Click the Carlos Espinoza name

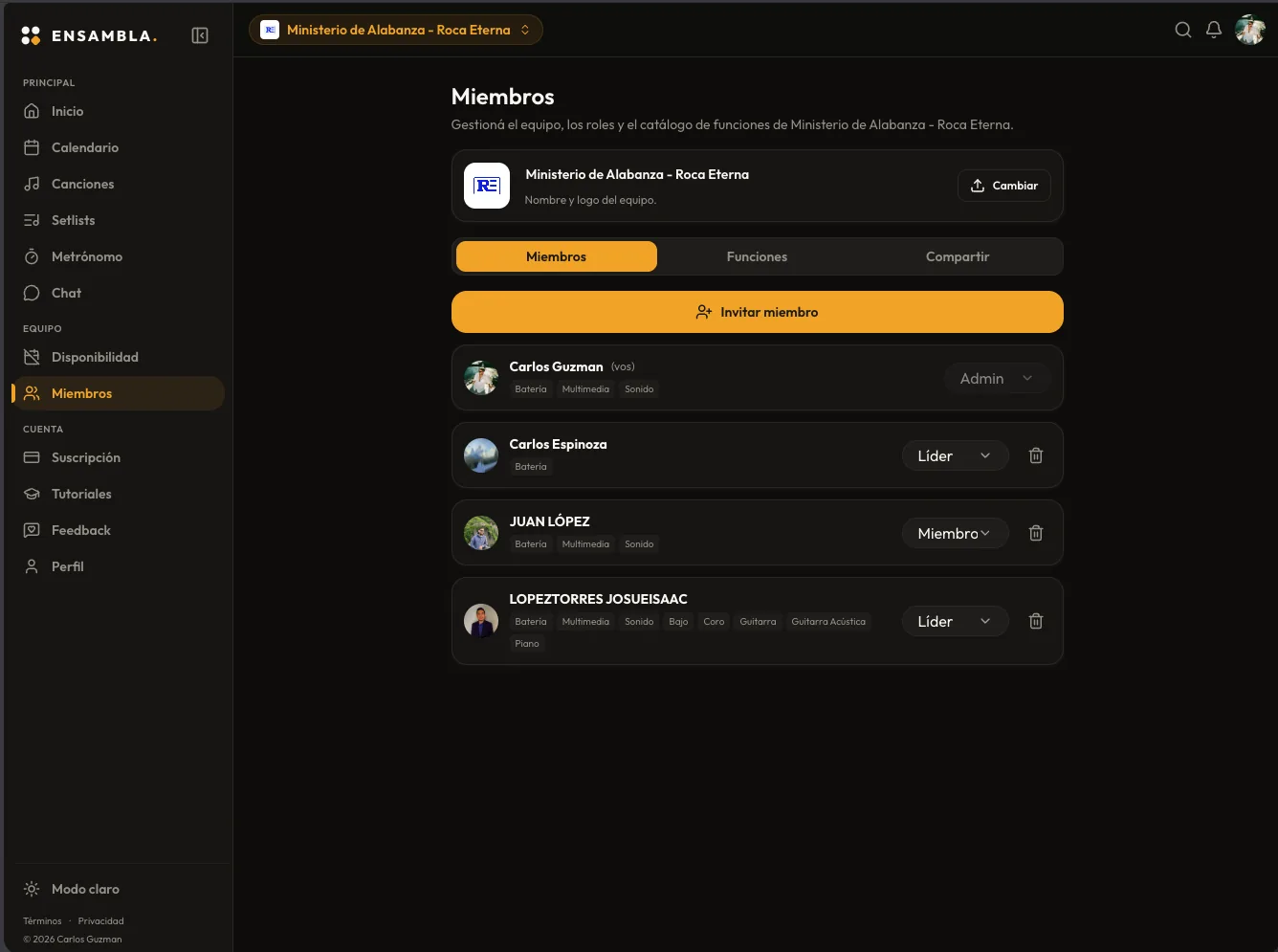click(x=558, y=444)
